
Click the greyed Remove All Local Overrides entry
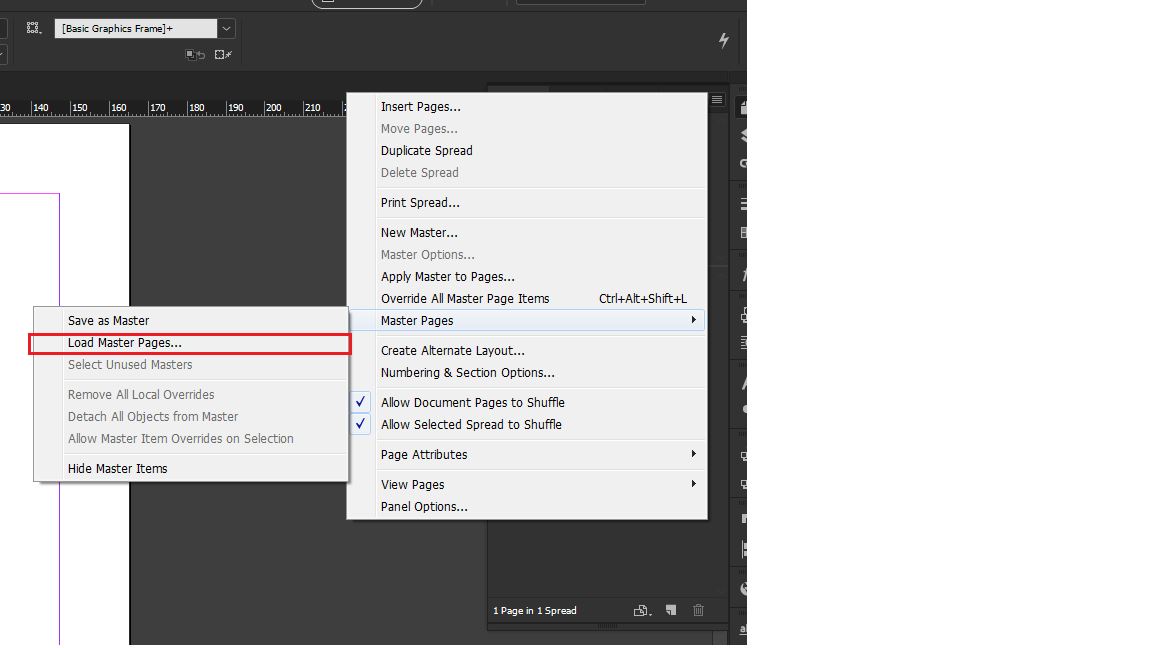(191, 395)
